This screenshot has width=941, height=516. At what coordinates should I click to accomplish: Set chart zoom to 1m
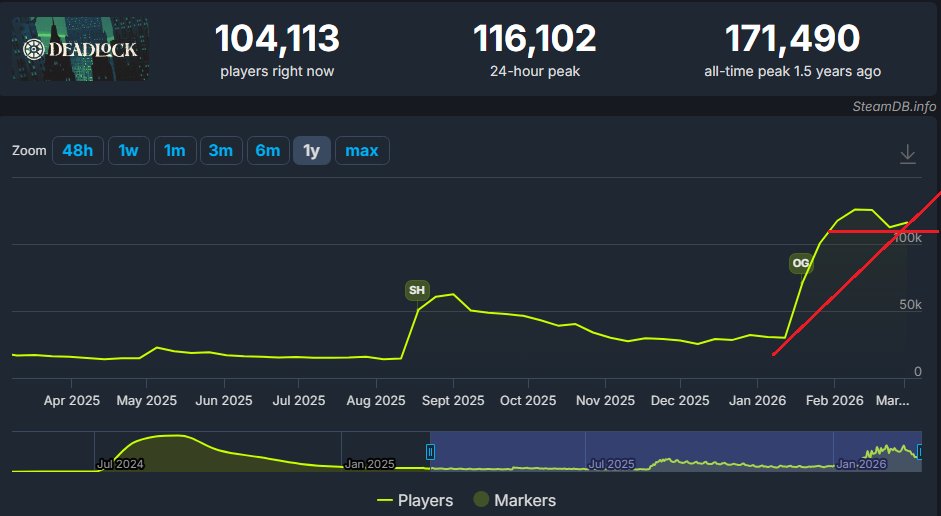click(175, 151)
